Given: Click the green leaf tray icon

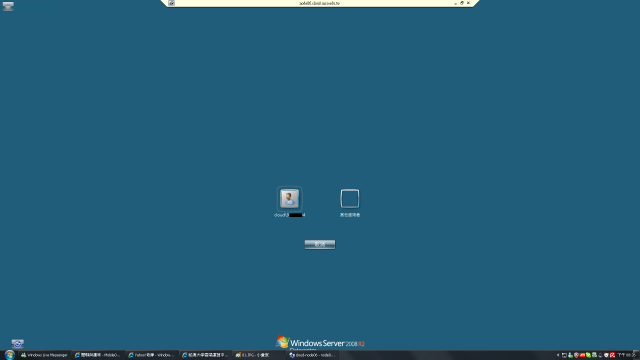Looking at the screenshot, I should (x=588, y=355).
